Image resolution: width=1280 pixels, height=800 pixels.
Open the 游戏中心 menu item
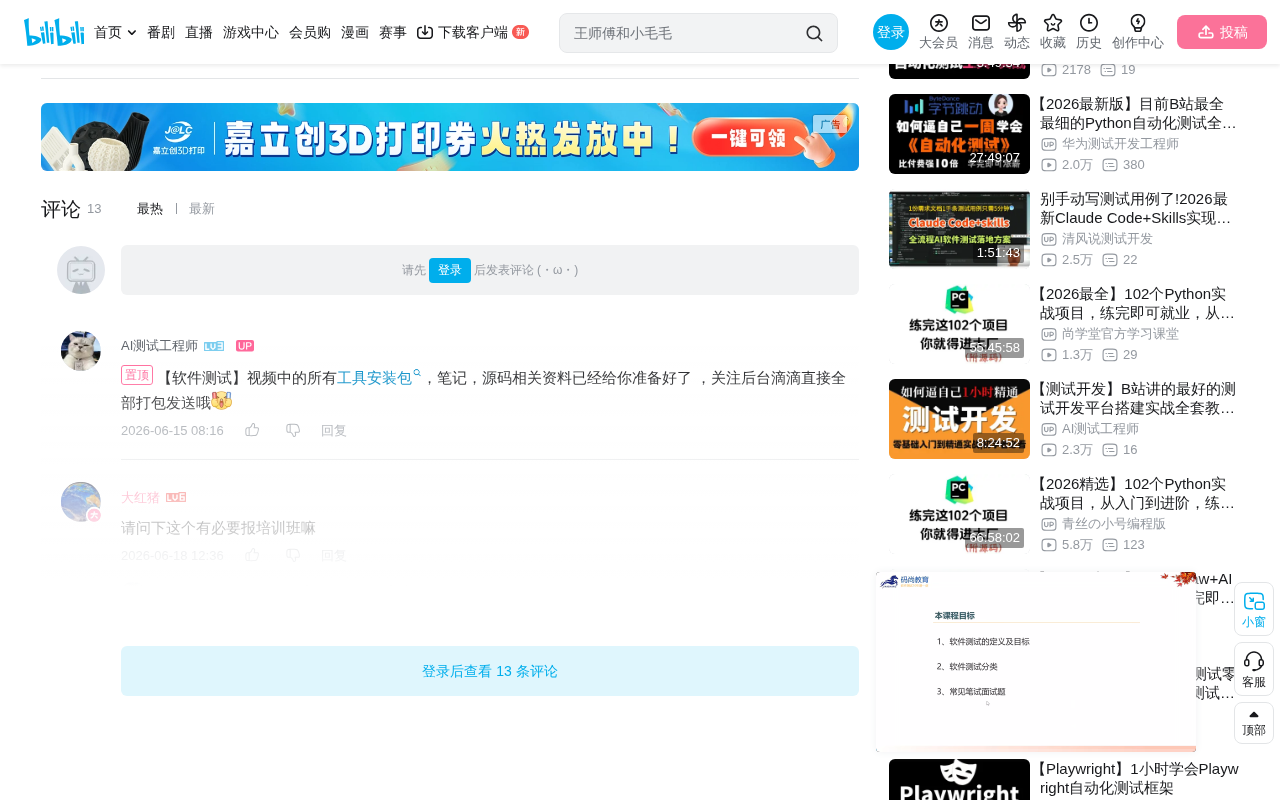coord(251,32)
